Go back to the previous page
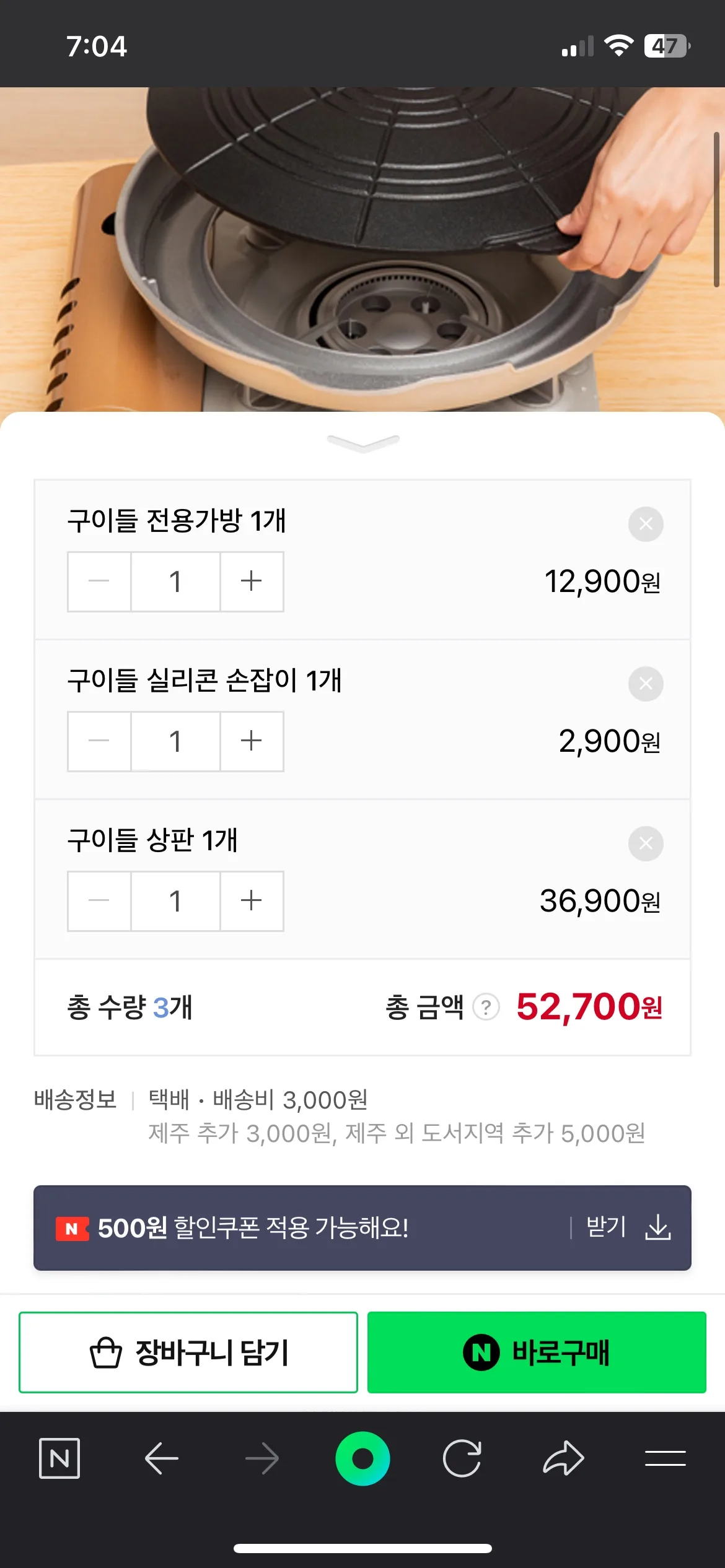Screen dimensions: 725x1568 [x=161, y=1458]
